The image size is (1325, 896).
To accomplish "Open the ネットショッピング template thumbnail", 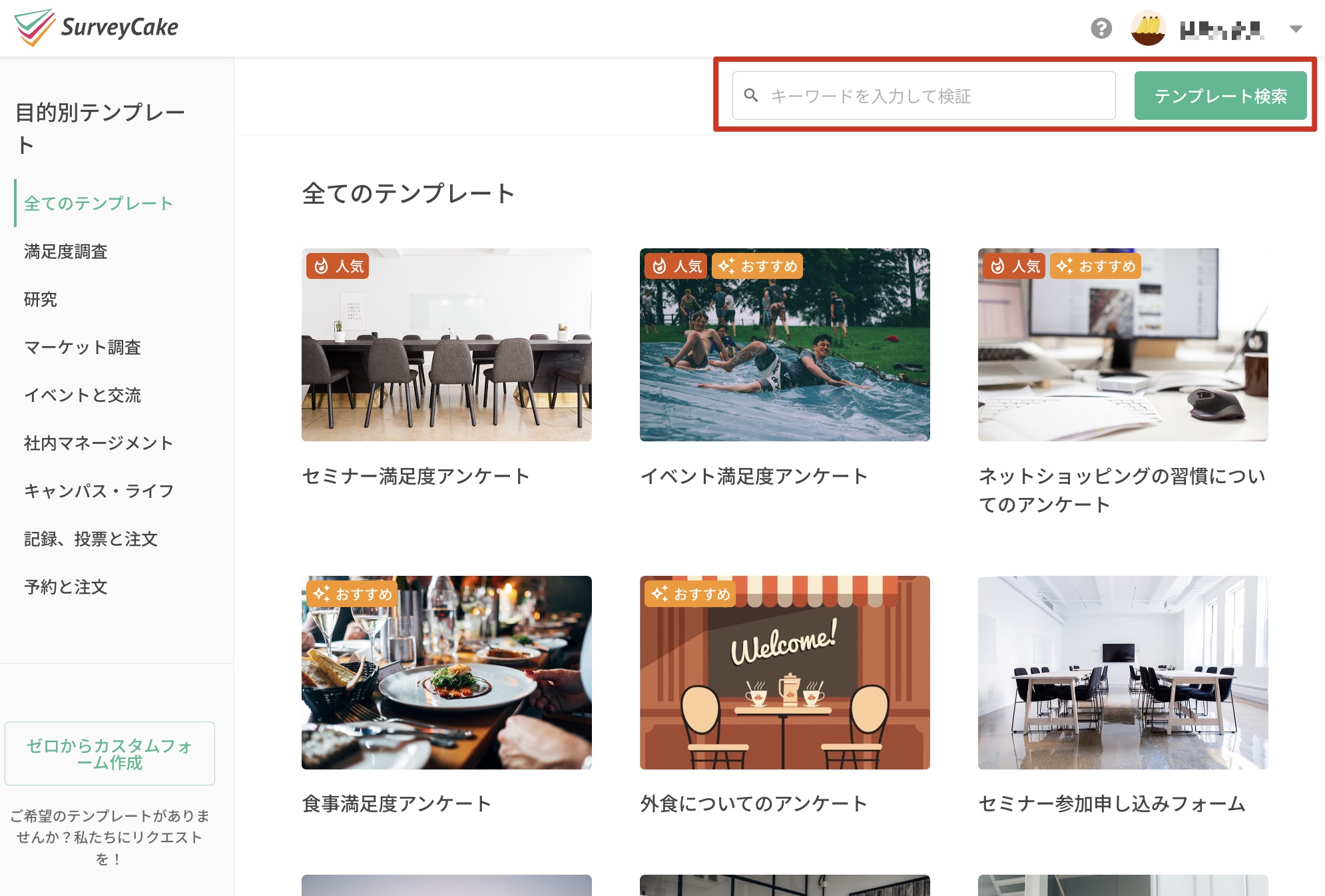I will click(1123, 345).
